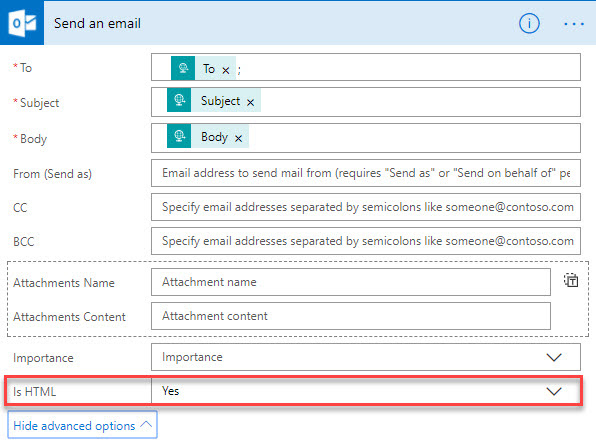
Task: Click the dynamic content icon on the To token
Action: click(183, 68)
